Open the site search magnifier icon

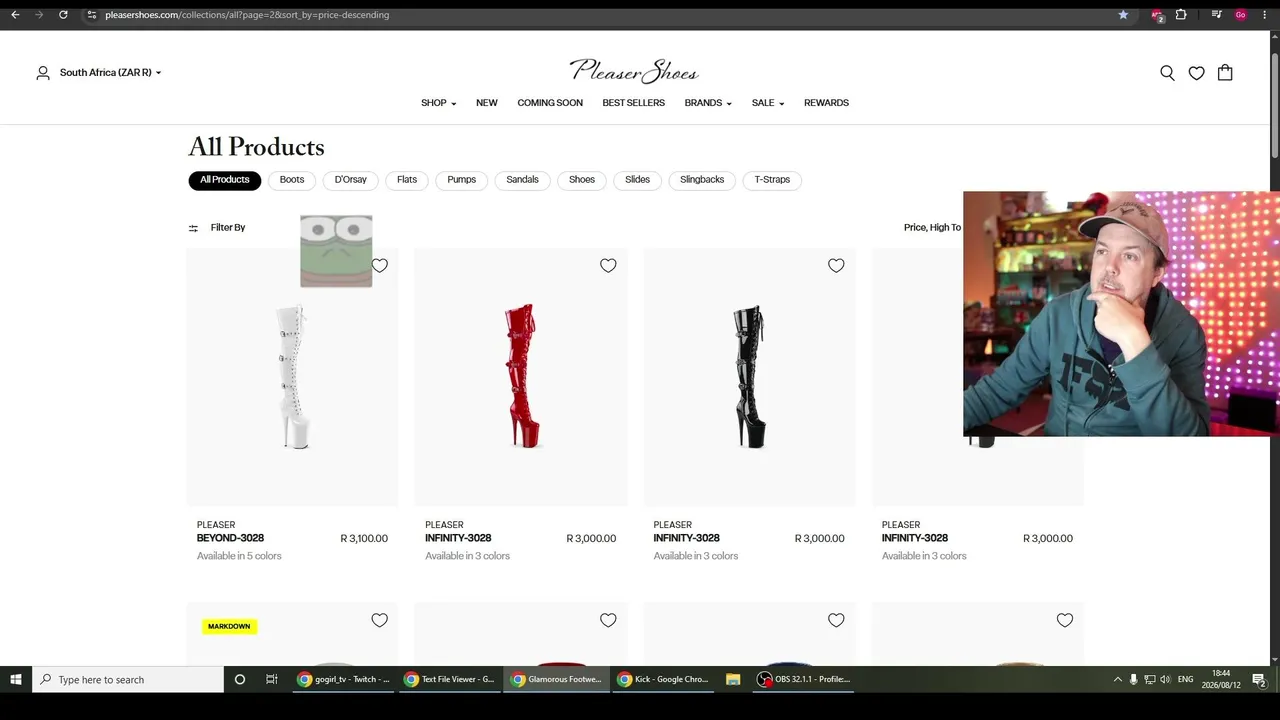[1167, 73]
